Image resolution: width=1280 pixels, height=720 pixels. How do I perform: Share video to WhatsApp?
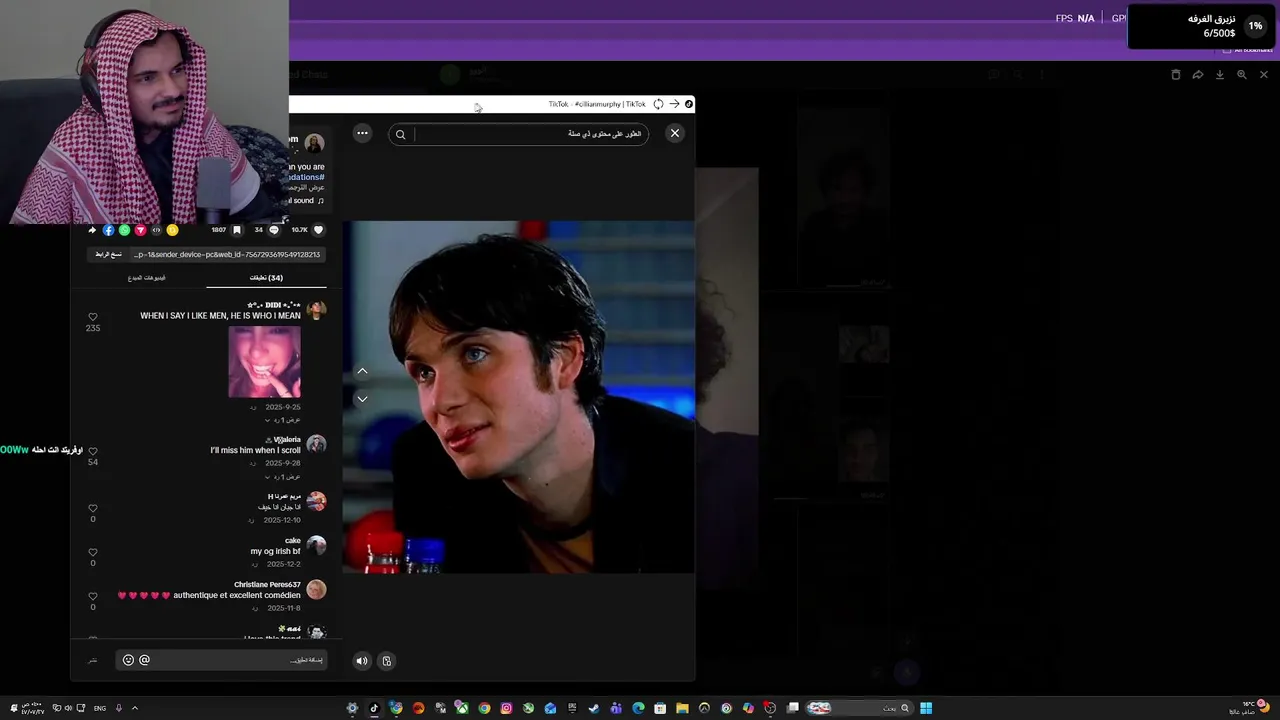[x=124, y=230]
